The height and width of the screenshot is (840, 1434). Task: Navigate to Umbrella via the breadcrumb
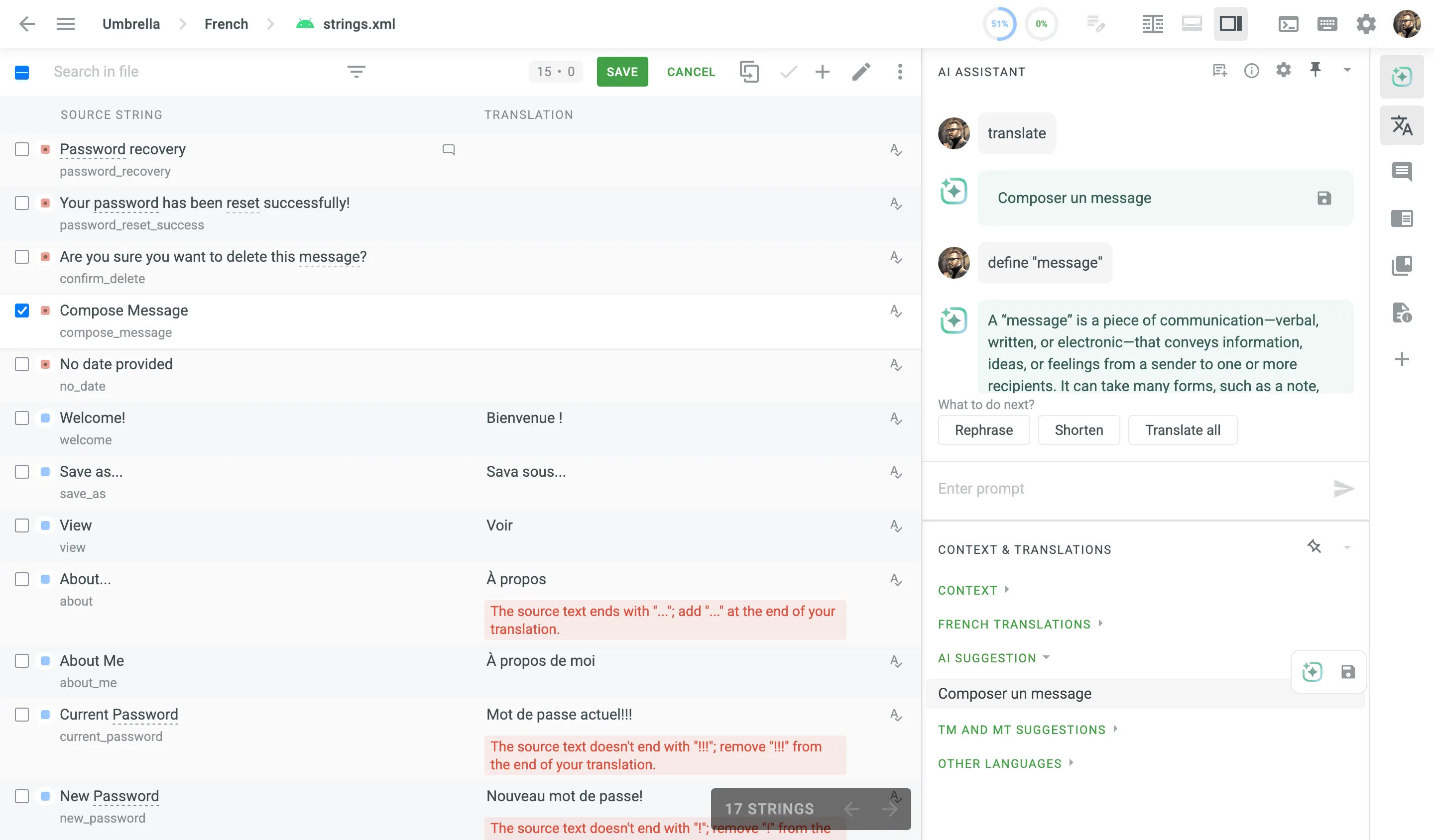(x=131, y=24)
